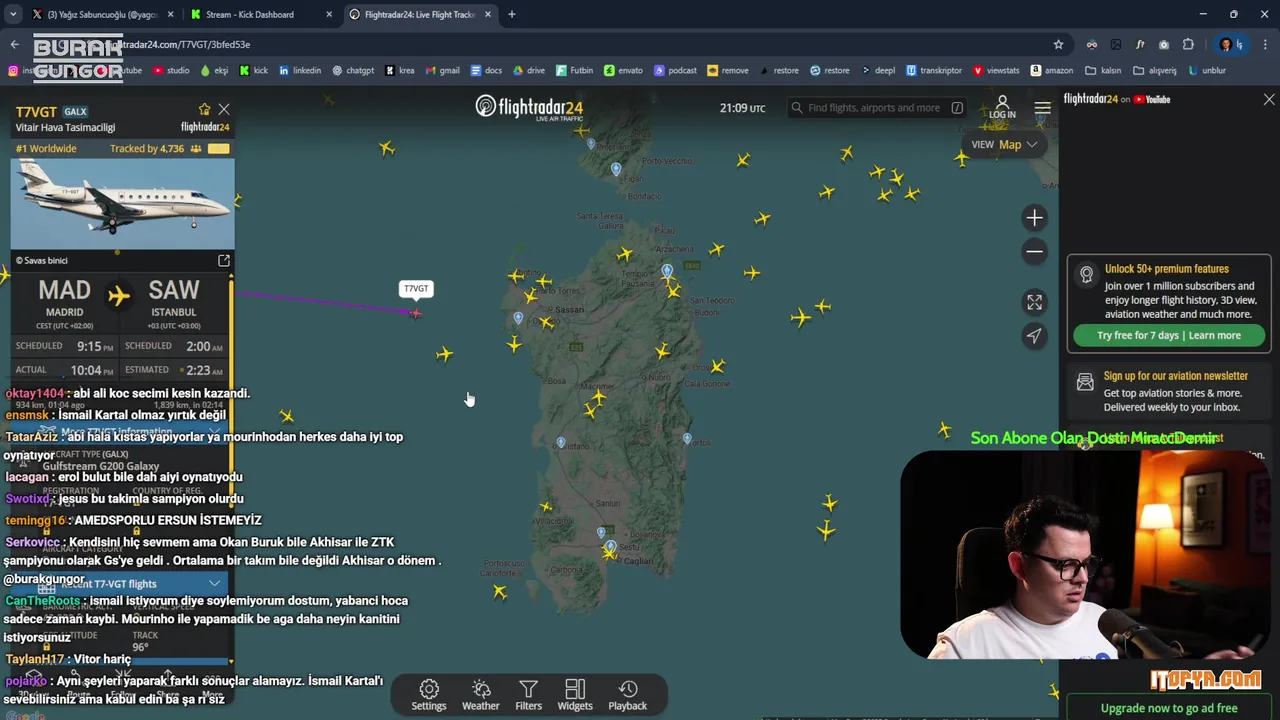Open the tab search dropdown arrow
Screen dimensions: 1280x720
[12, 14]
